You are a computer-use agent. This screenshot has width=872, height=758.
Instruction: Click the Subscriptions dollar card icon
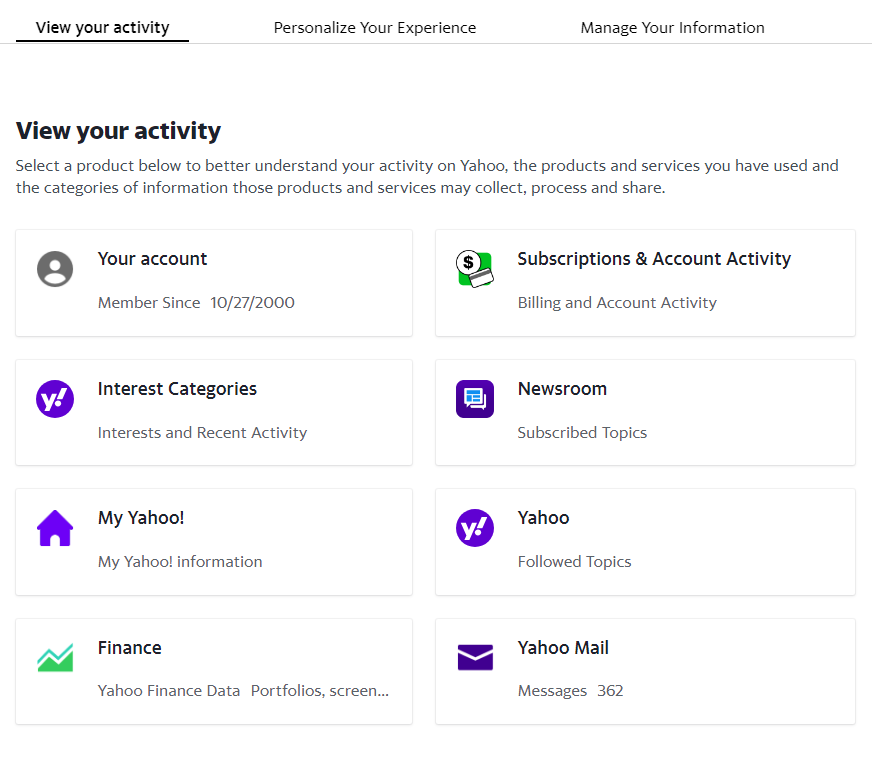pyautogui.click(x=475, y=269)
